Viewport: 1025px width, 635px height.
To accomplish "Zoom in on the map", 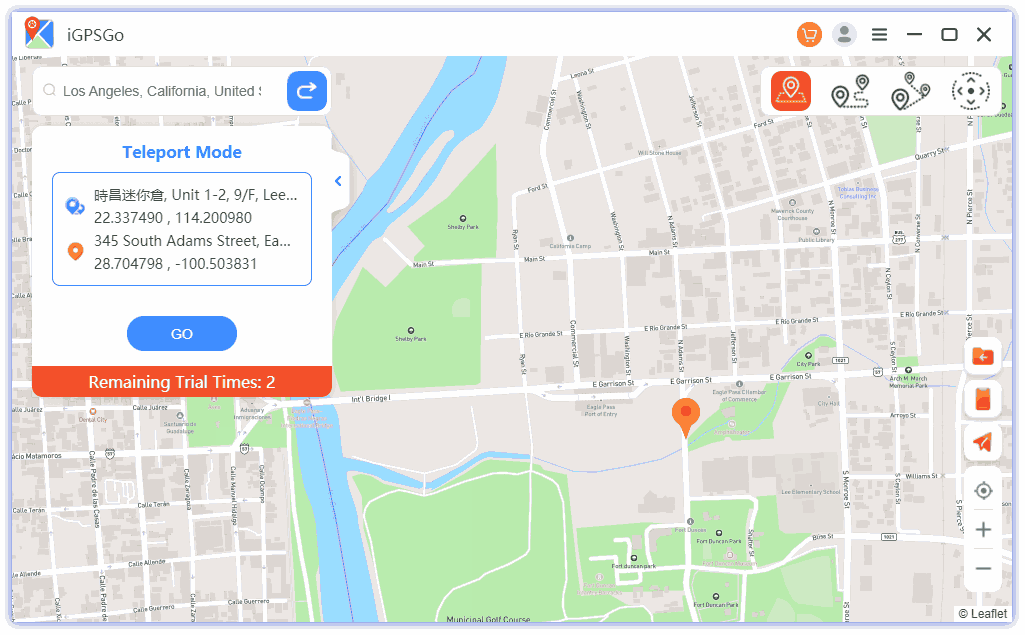I will coord(983,530).
